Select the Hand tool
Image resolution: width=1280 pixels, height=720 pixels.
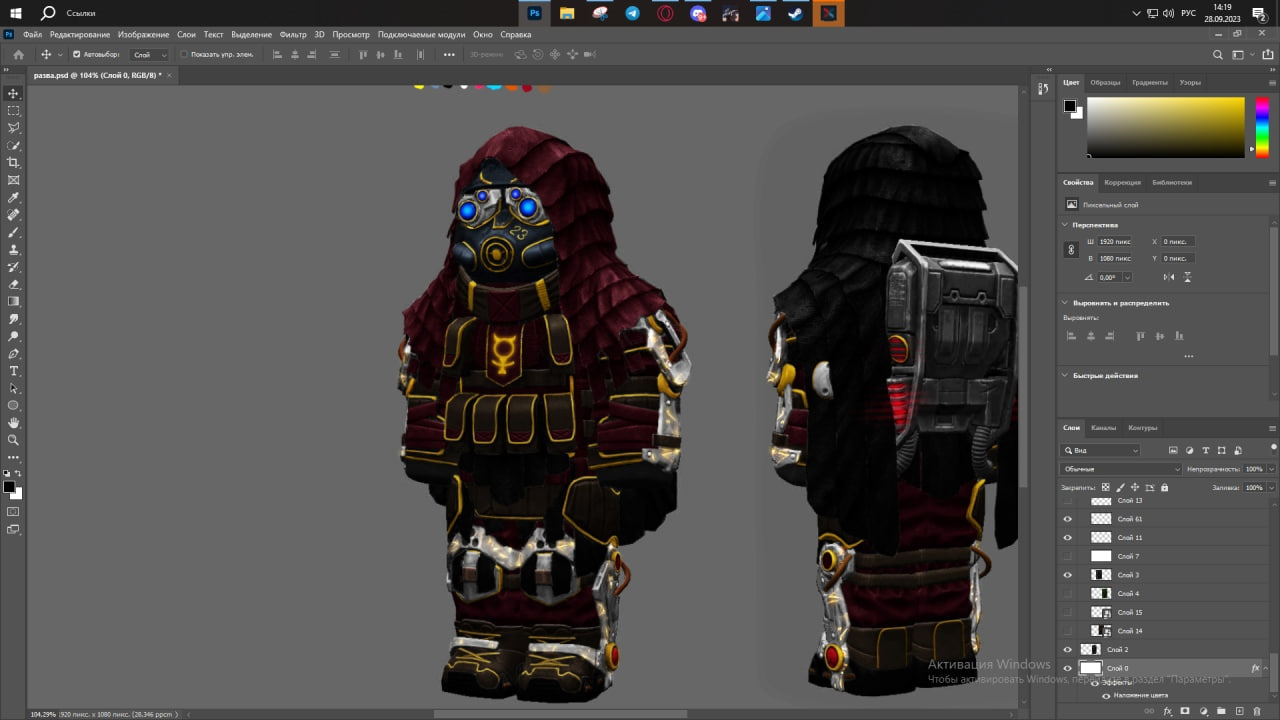pyautogui.click(x=13, y=423)
